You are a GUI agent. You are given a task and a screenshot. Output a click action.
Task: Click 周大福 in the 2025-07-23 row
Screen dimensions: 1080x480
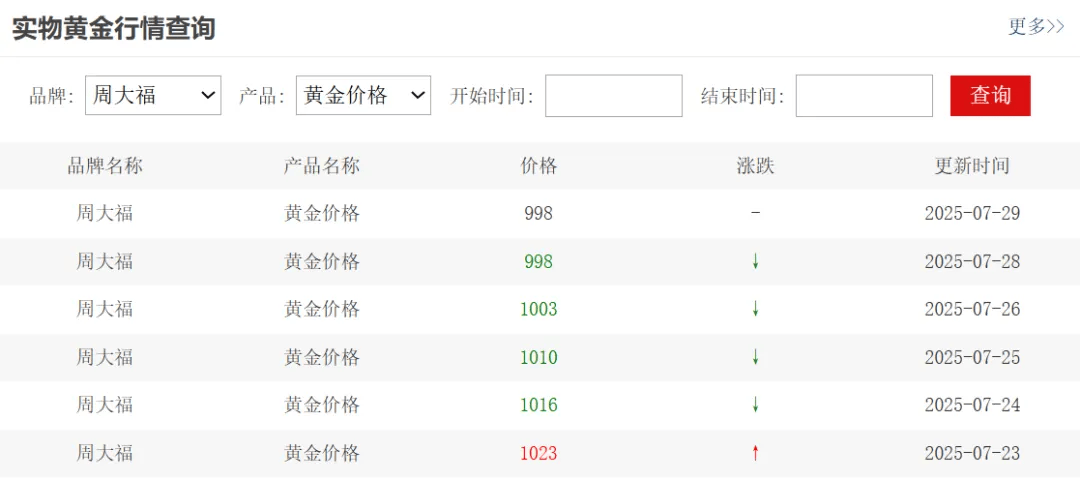pyautogui.click(x=105, y=453)
